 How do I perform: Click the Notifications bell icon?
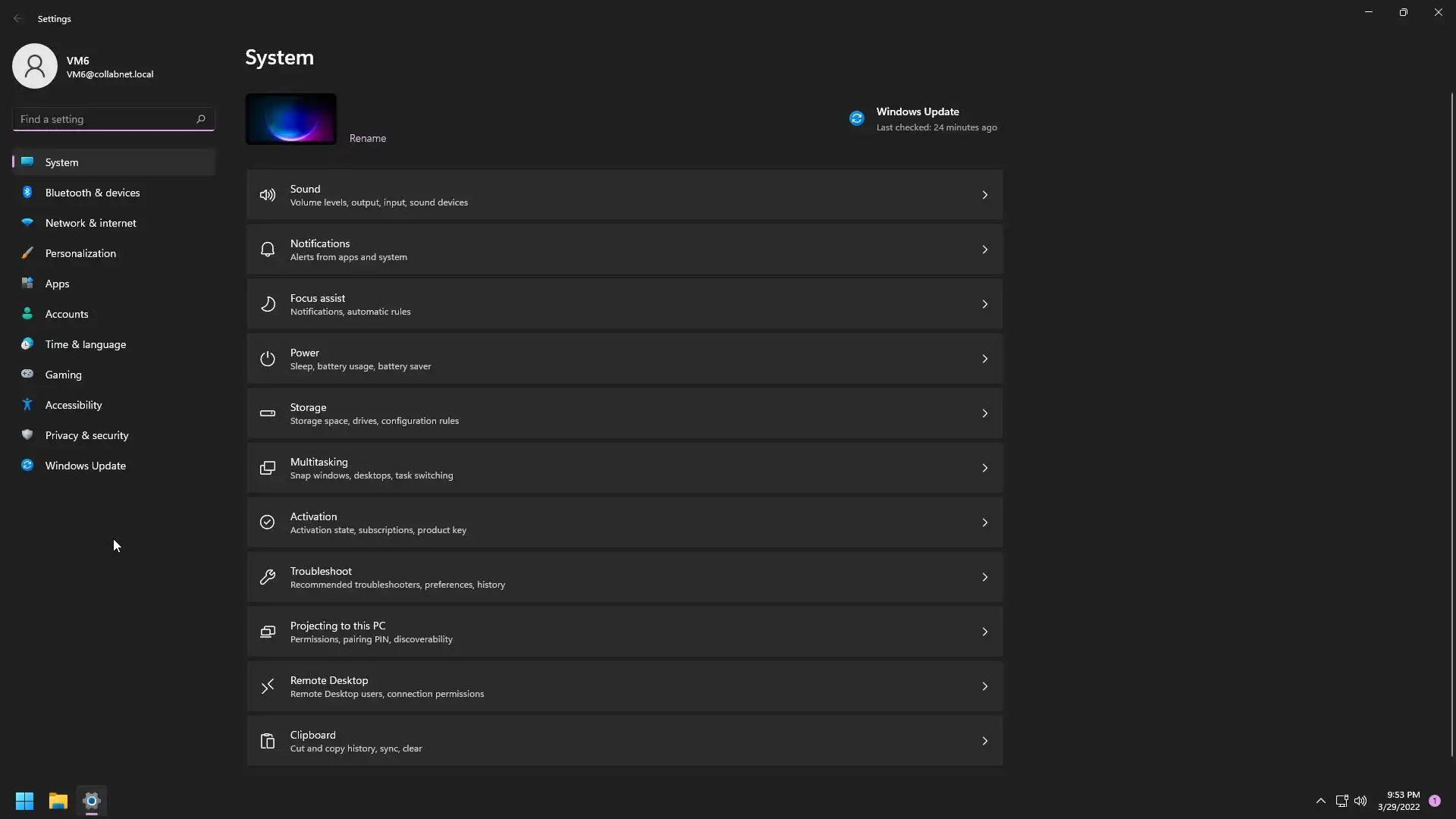[x=267, y=249]
